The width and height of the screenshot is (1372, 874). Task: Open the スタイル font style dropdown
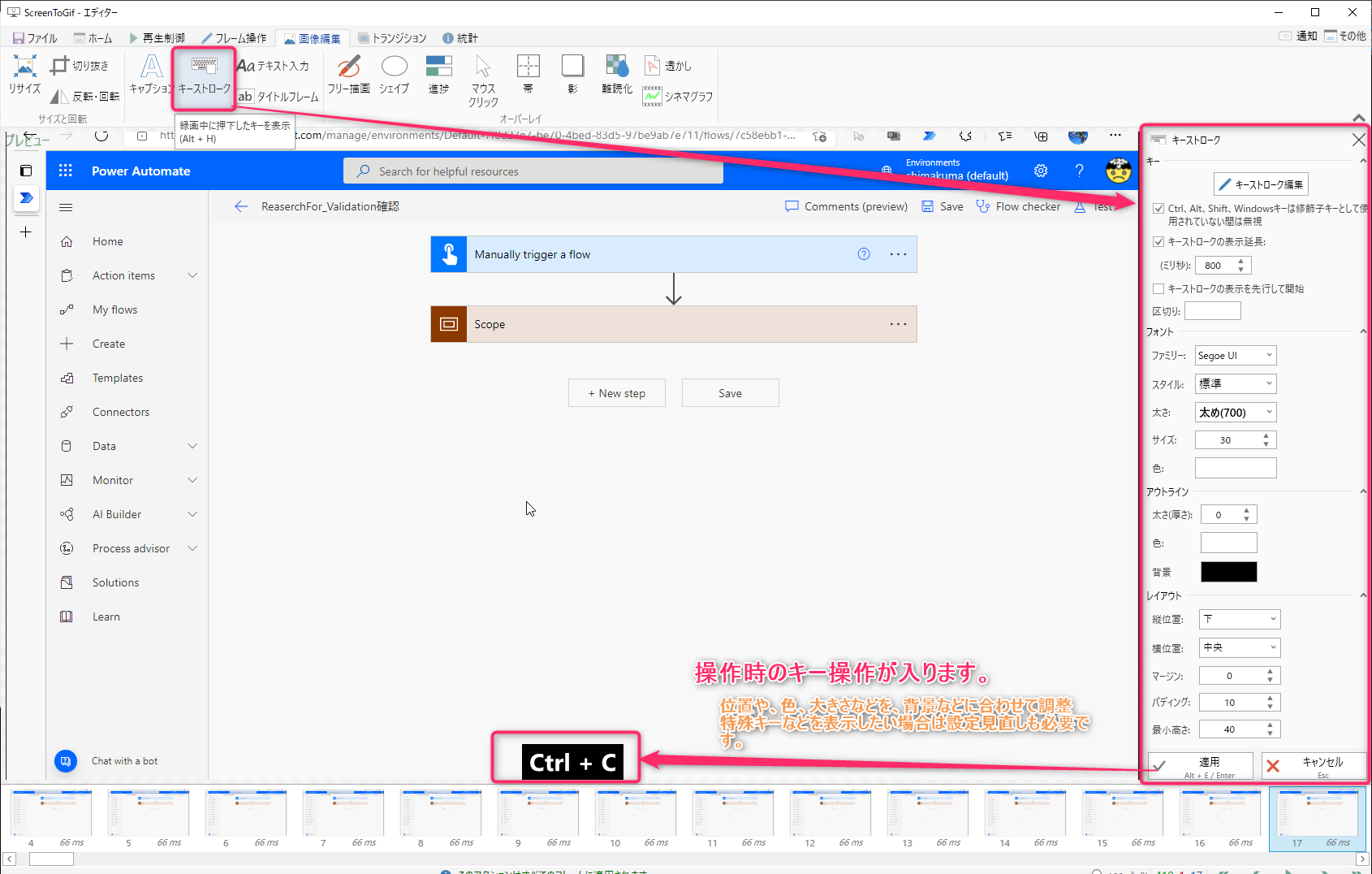click(1236, 383)
